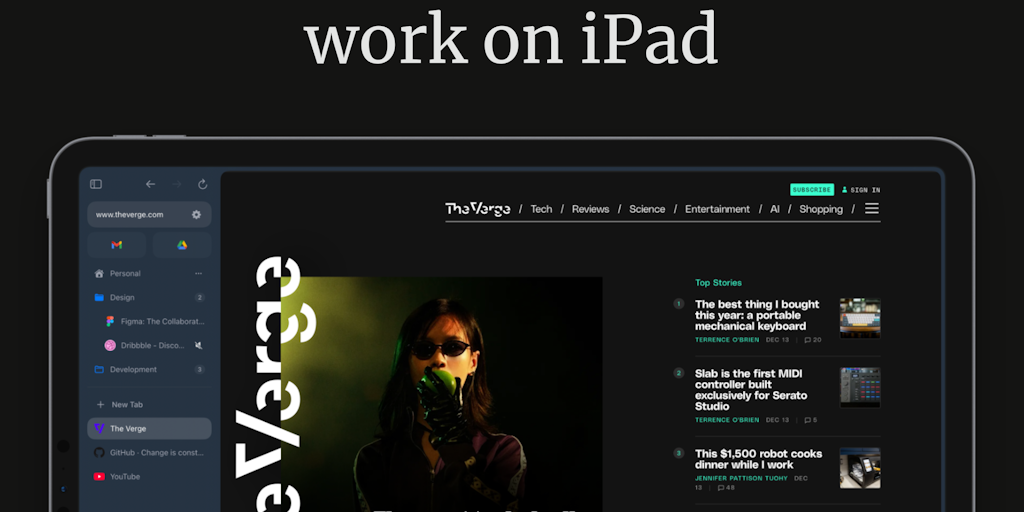Click the forward arrow in sidebar toolbar
The width and height of the screenshot is (1024, 512).
click(177, 184)
